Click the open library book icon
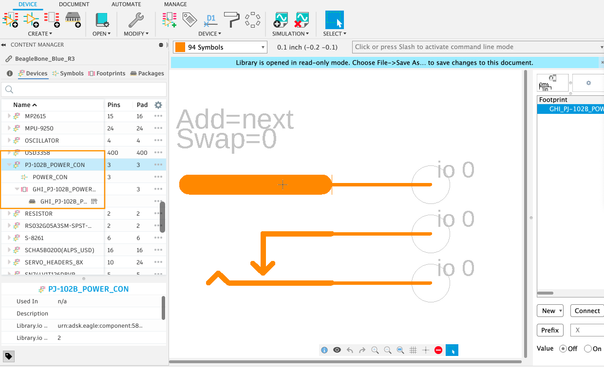Viewport: 604px width, 367px height. (102, 20)
